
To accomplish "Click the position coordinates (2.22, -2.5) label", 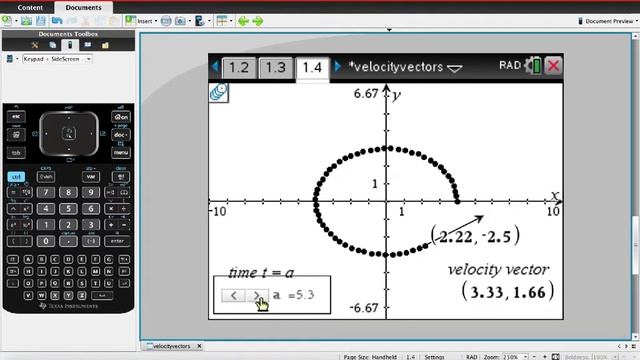I will [x=476, y=236].
